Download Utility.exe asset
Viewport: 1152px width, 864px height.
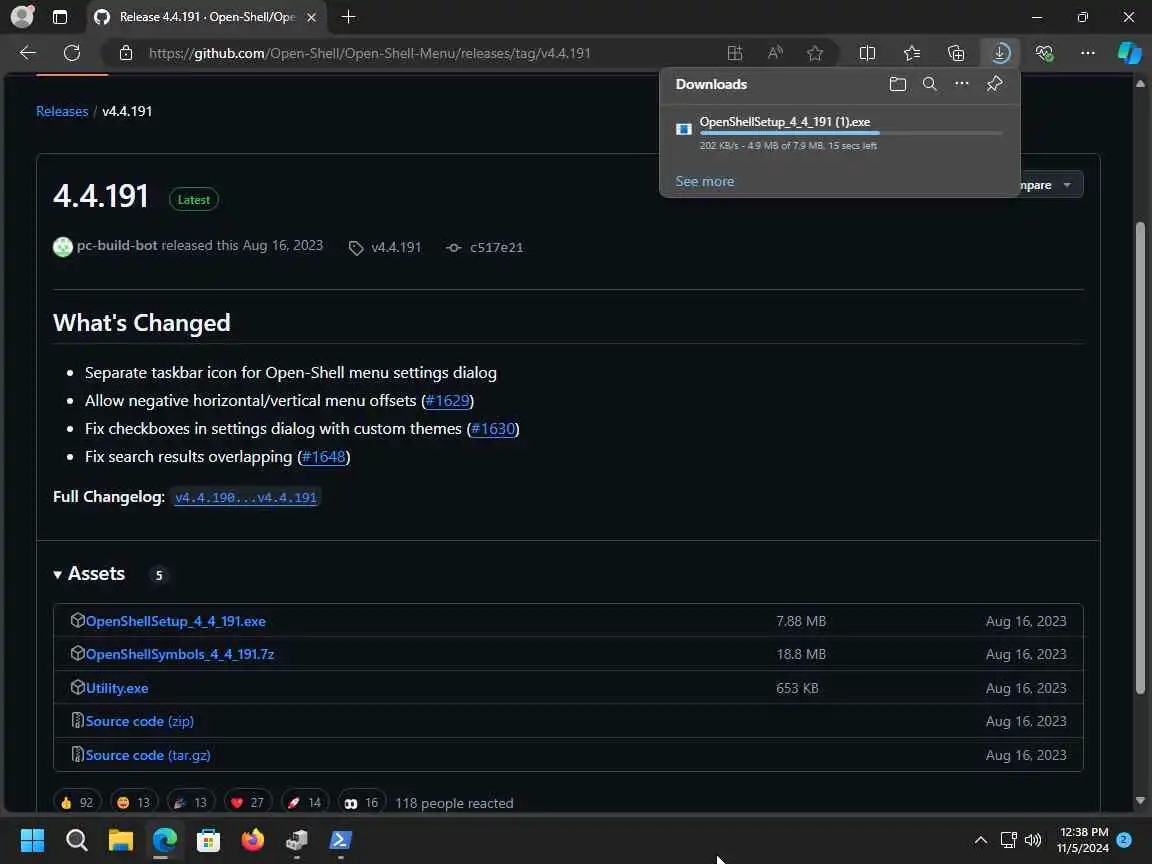tap(117, 688)
